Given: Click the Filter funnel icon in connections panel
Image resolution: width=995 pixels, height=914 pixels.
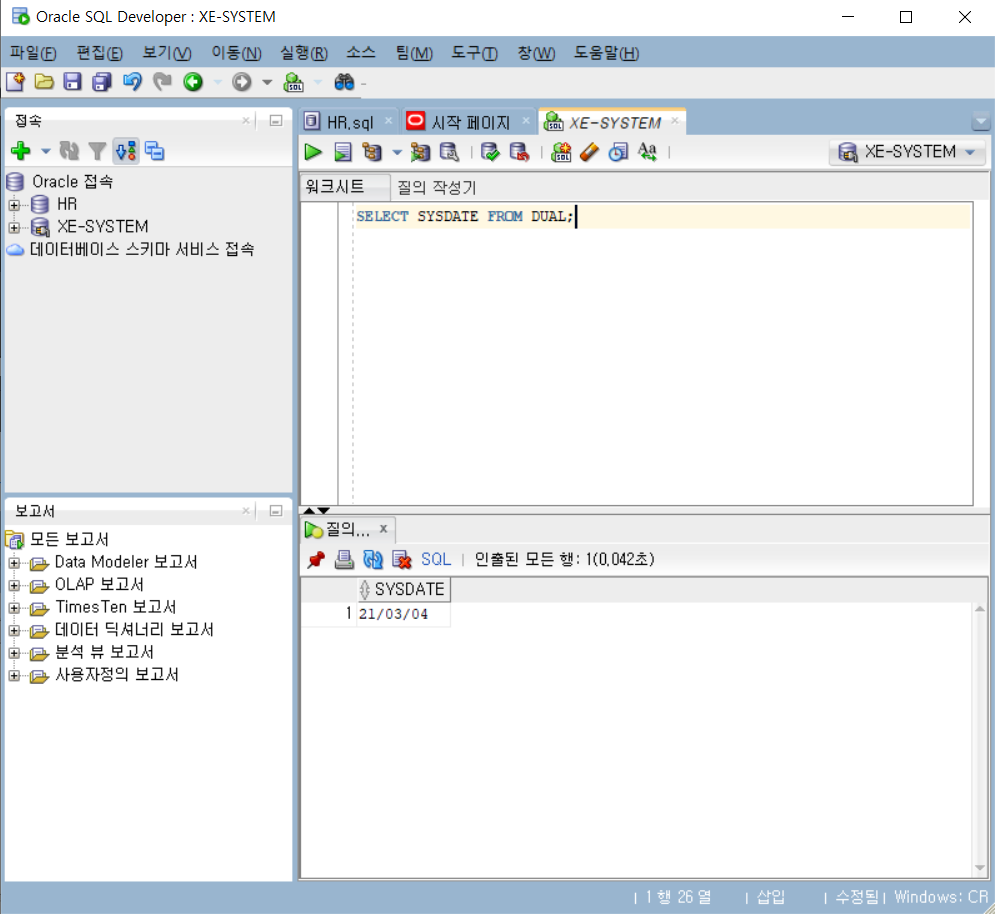Looking at the screenshot, I should [97, 151].
